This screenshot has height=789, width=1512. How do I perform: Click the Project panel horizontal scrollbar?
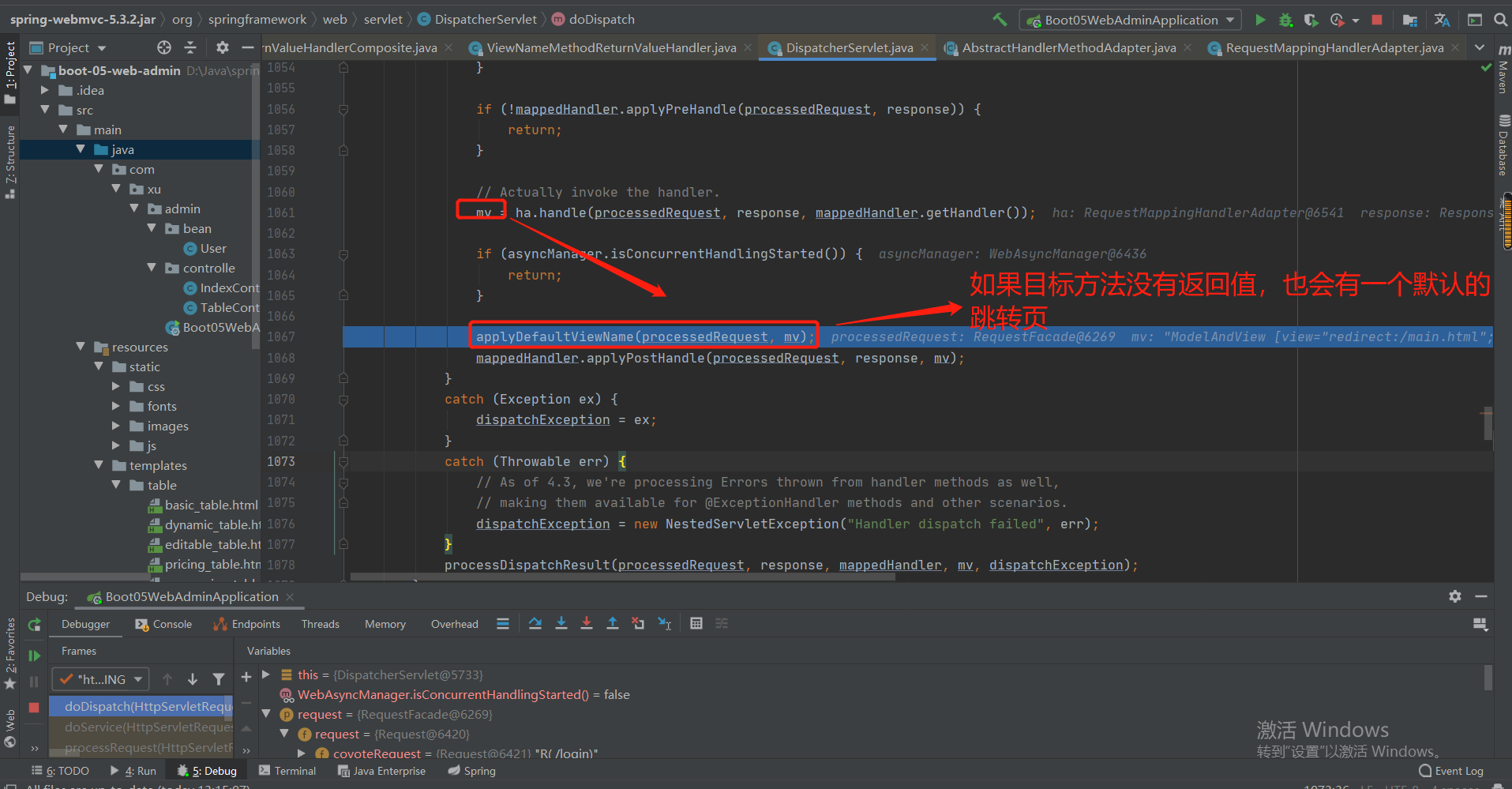point(87,577)
